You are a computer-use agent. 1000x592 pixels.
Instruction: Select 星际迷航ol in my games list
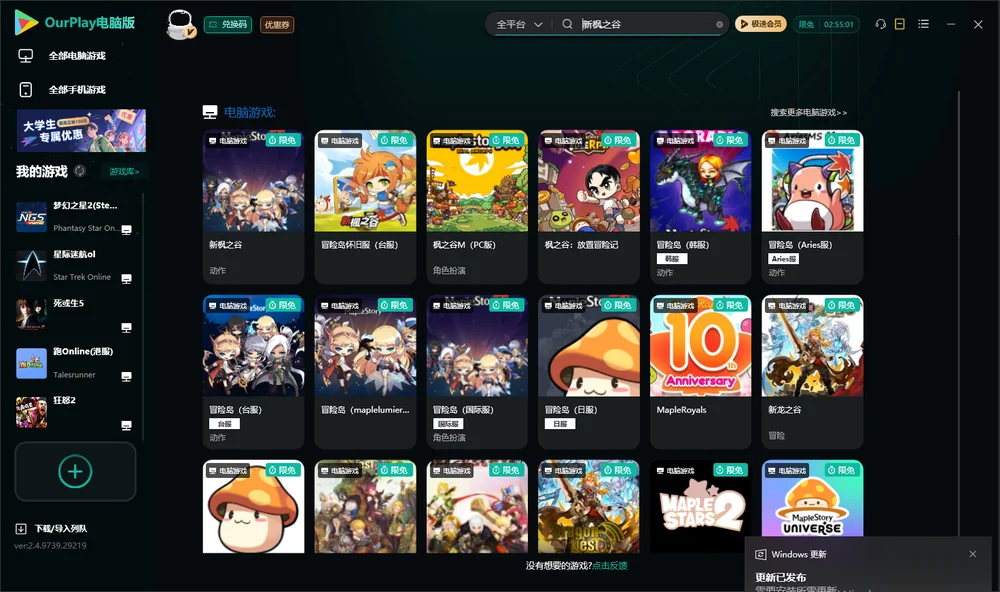75,265
